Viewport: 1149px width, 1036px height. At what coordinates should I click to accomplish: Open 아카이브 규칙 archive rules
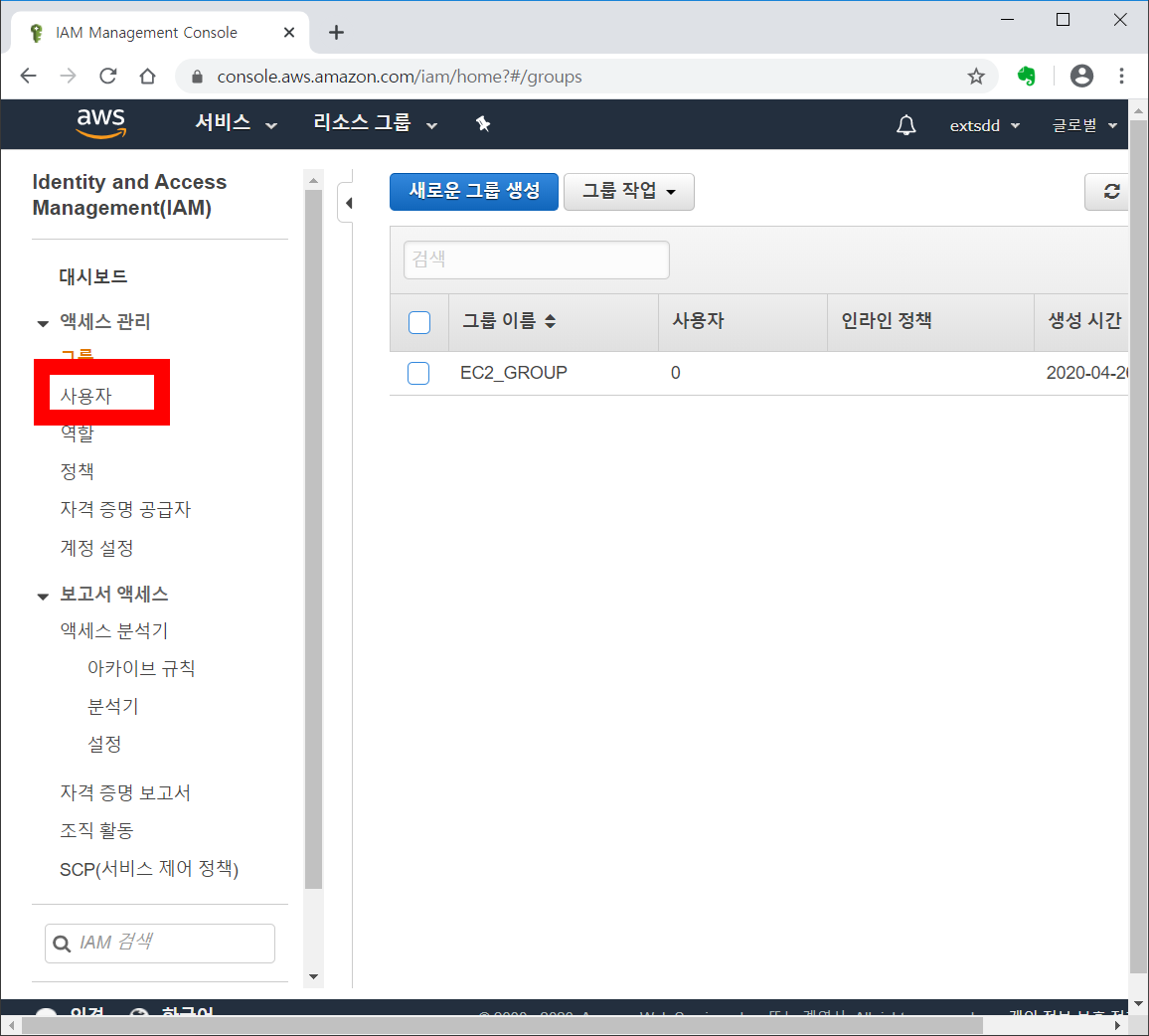pos(141,669)
